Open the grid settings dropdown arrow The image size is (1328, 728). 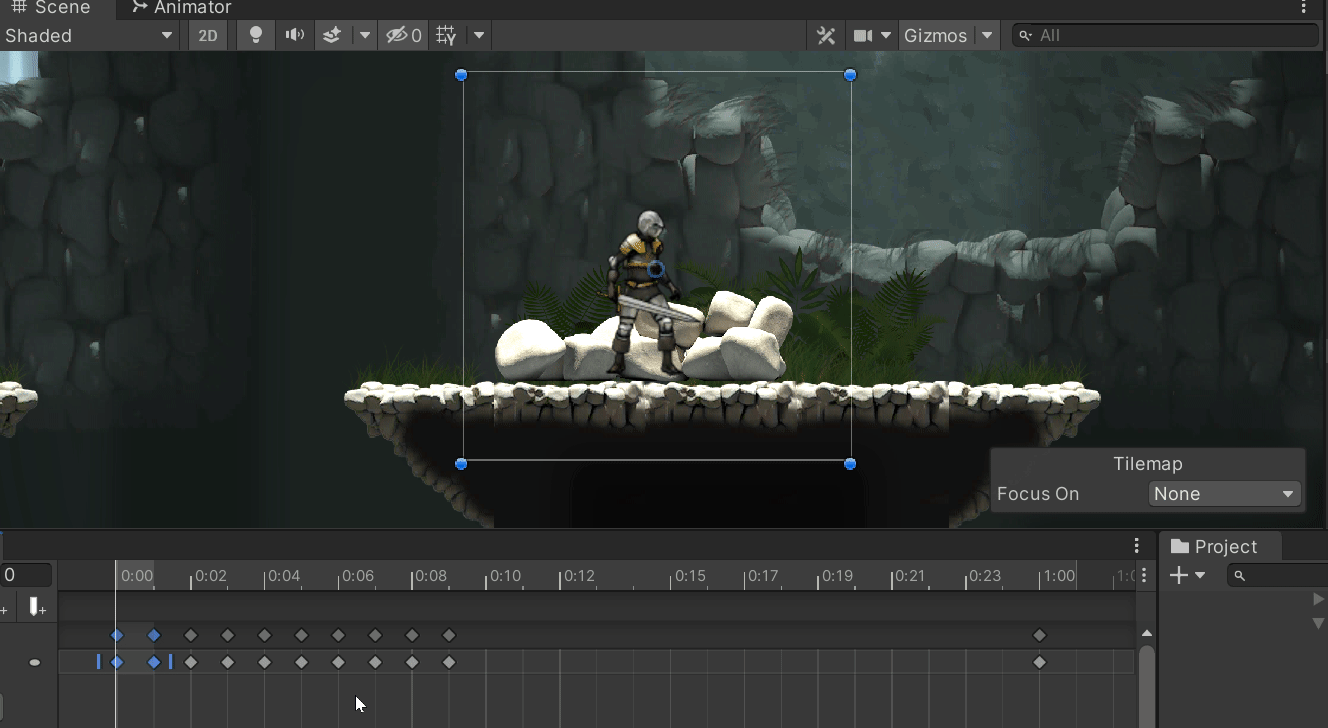coord(479,35)
